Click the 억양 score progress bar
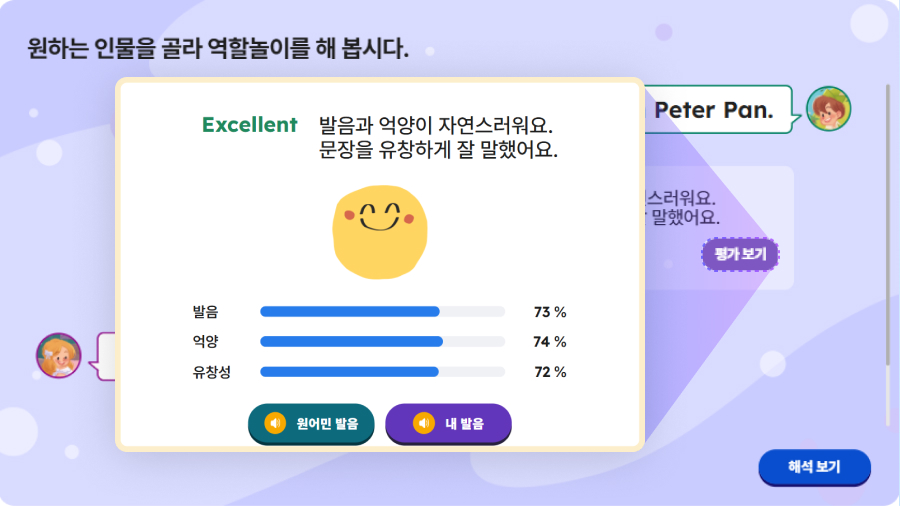Image resolution: width=900 pixels, height=506 pixels. [x=382, y=342]
